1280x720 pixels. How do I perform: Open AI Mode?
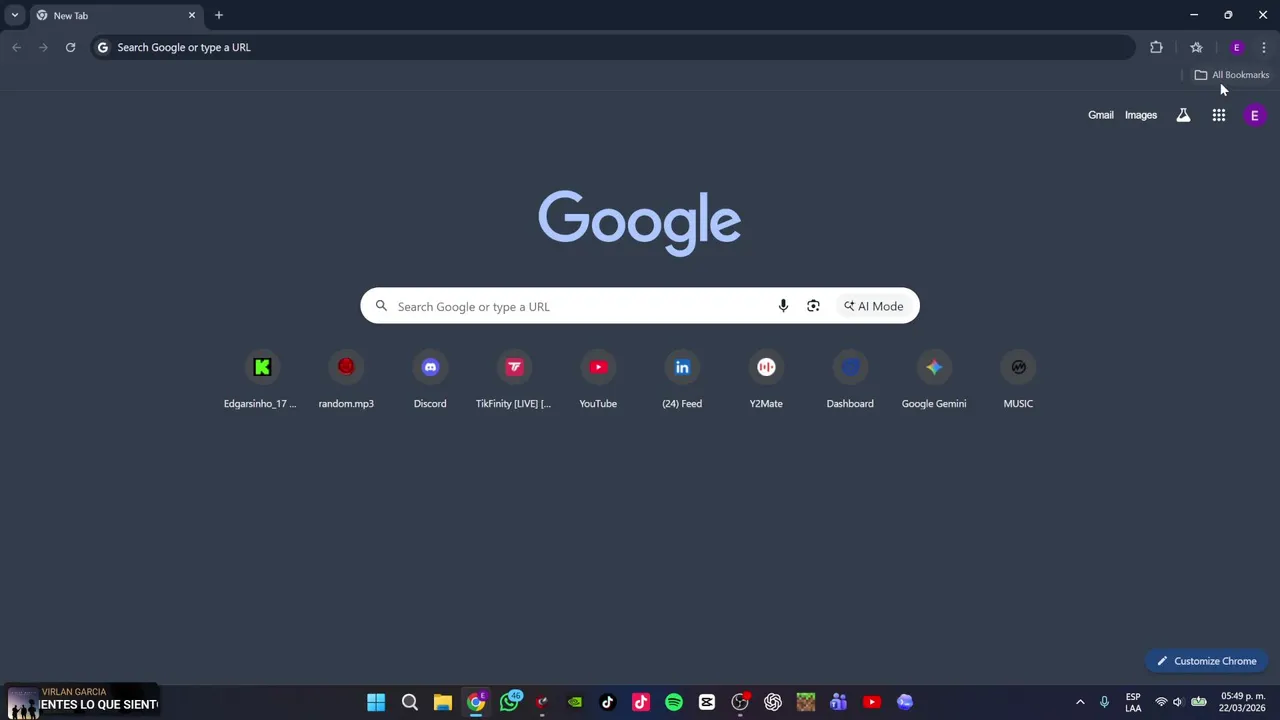(x=873, y=306)
